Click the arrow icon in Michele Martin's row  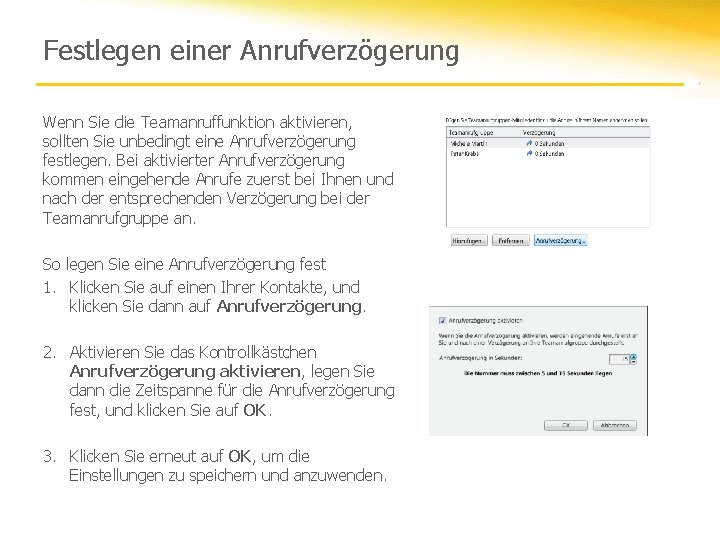(x=529, y=143)
